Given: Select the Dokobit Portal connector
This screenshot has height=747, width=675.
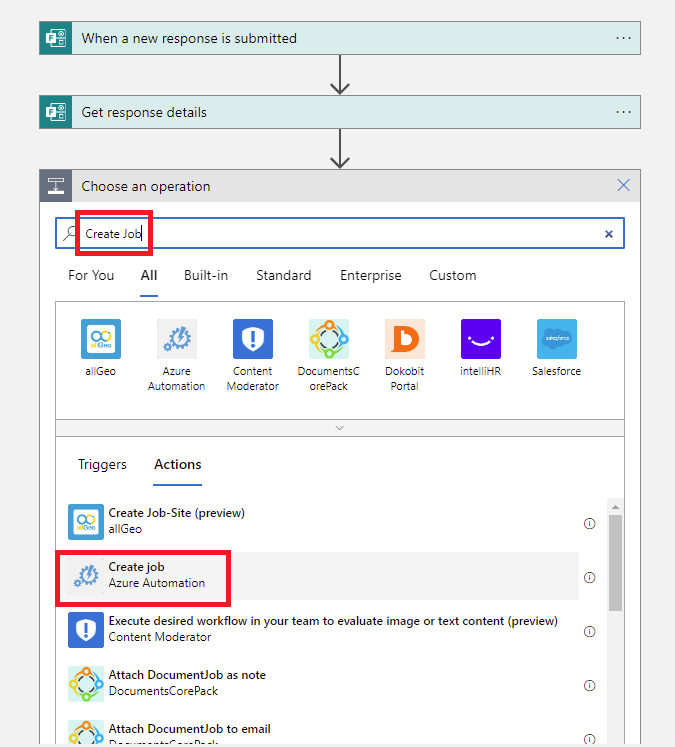Looking at the screenshot, I should [404, 339].
